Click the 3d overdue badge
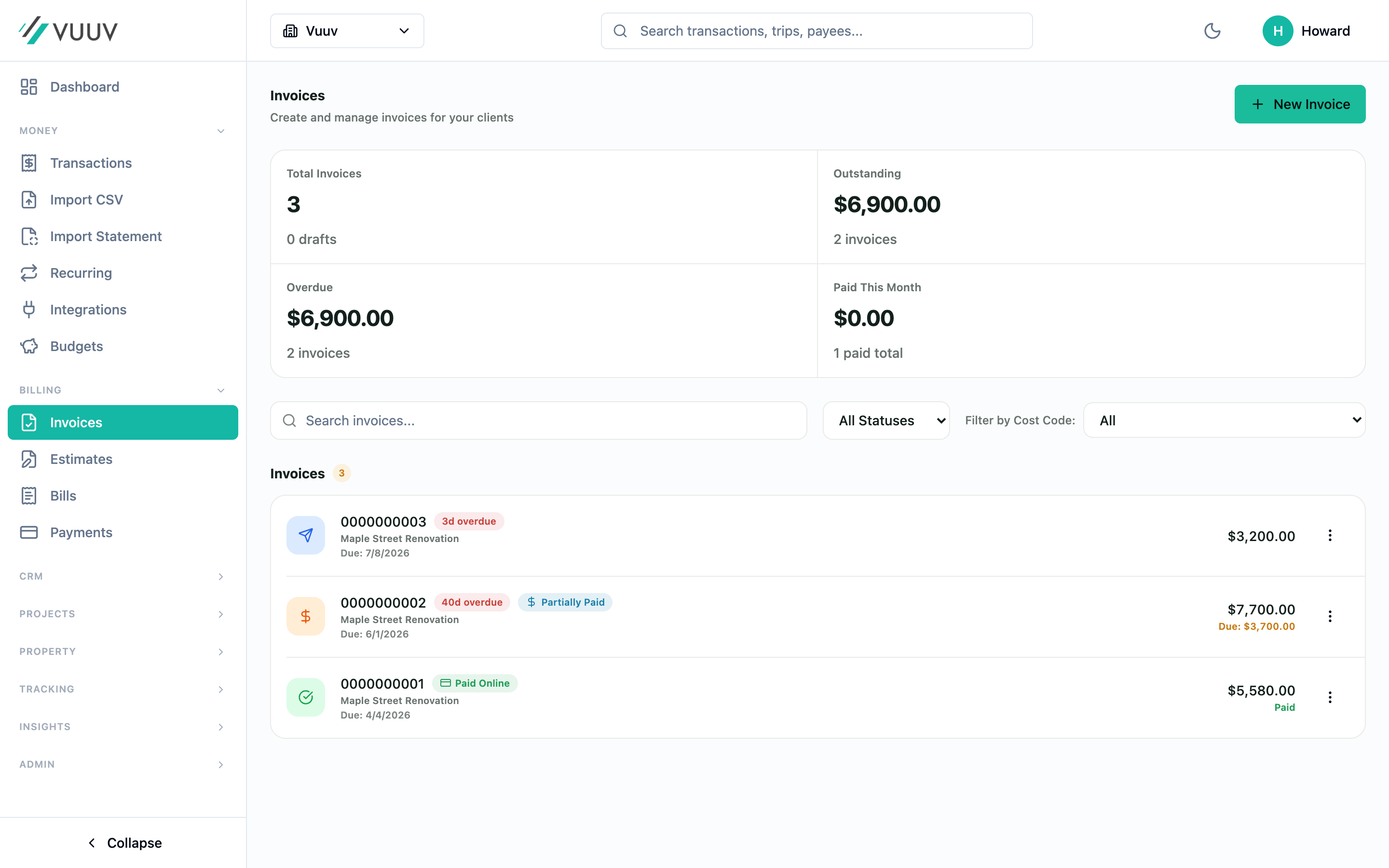Screen dimensions: 1389x868 pos(468,521)
